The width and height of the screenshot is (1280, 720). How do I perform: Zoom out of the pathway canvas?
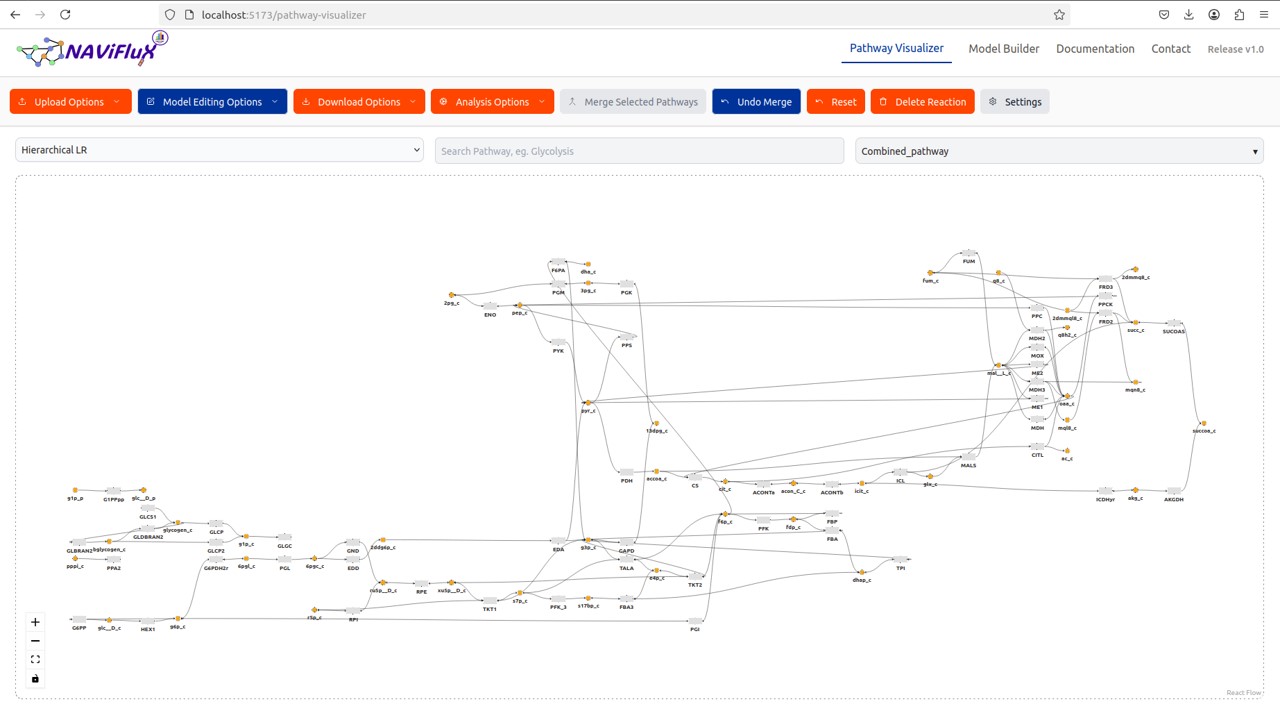tap(35, 641)
